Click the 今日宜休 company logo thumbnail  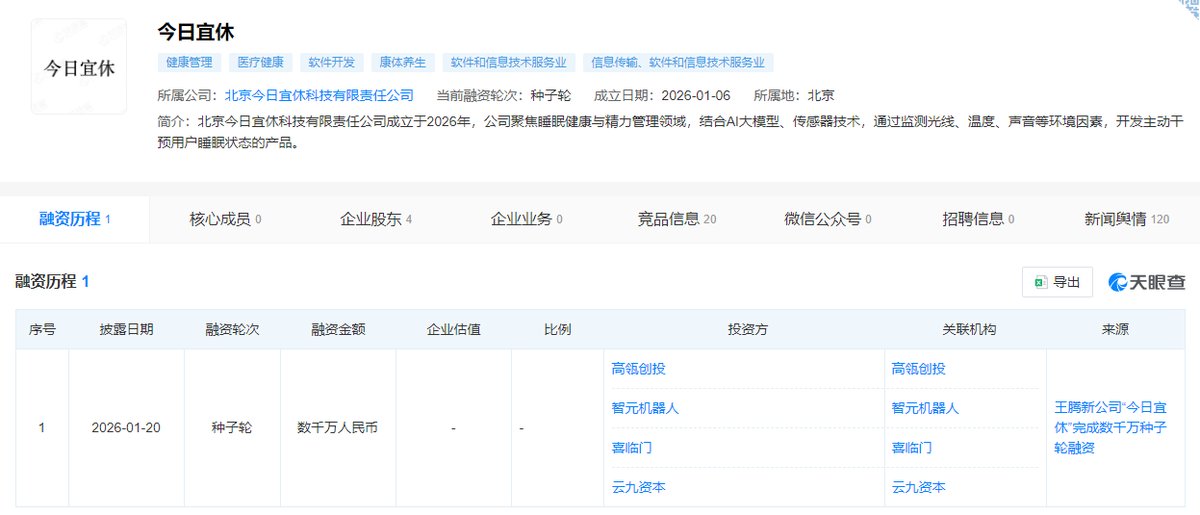click(x=80, y=68)
